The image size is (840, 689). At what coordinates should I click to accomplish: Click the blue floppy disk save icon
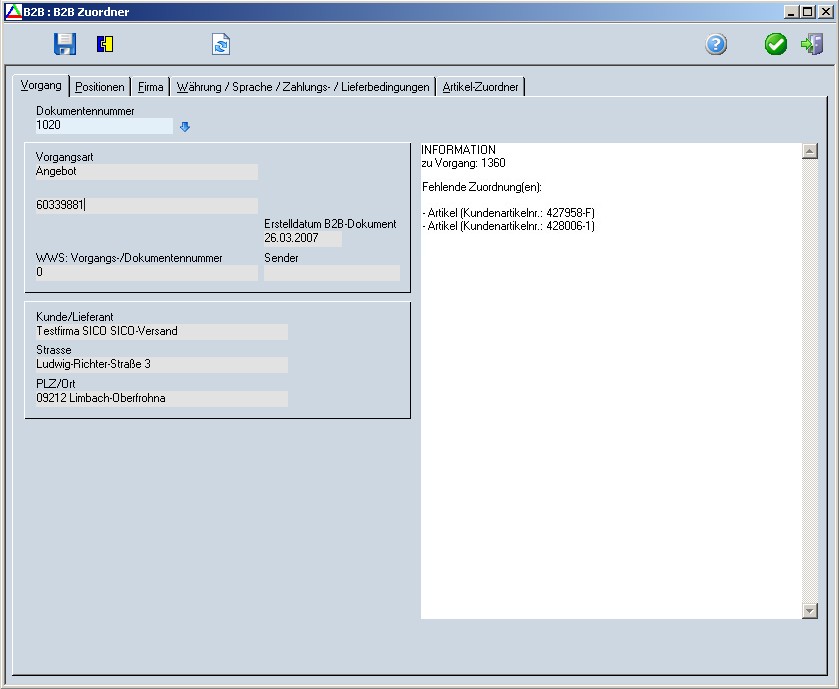pyautogui.click(x=65, y=44)
